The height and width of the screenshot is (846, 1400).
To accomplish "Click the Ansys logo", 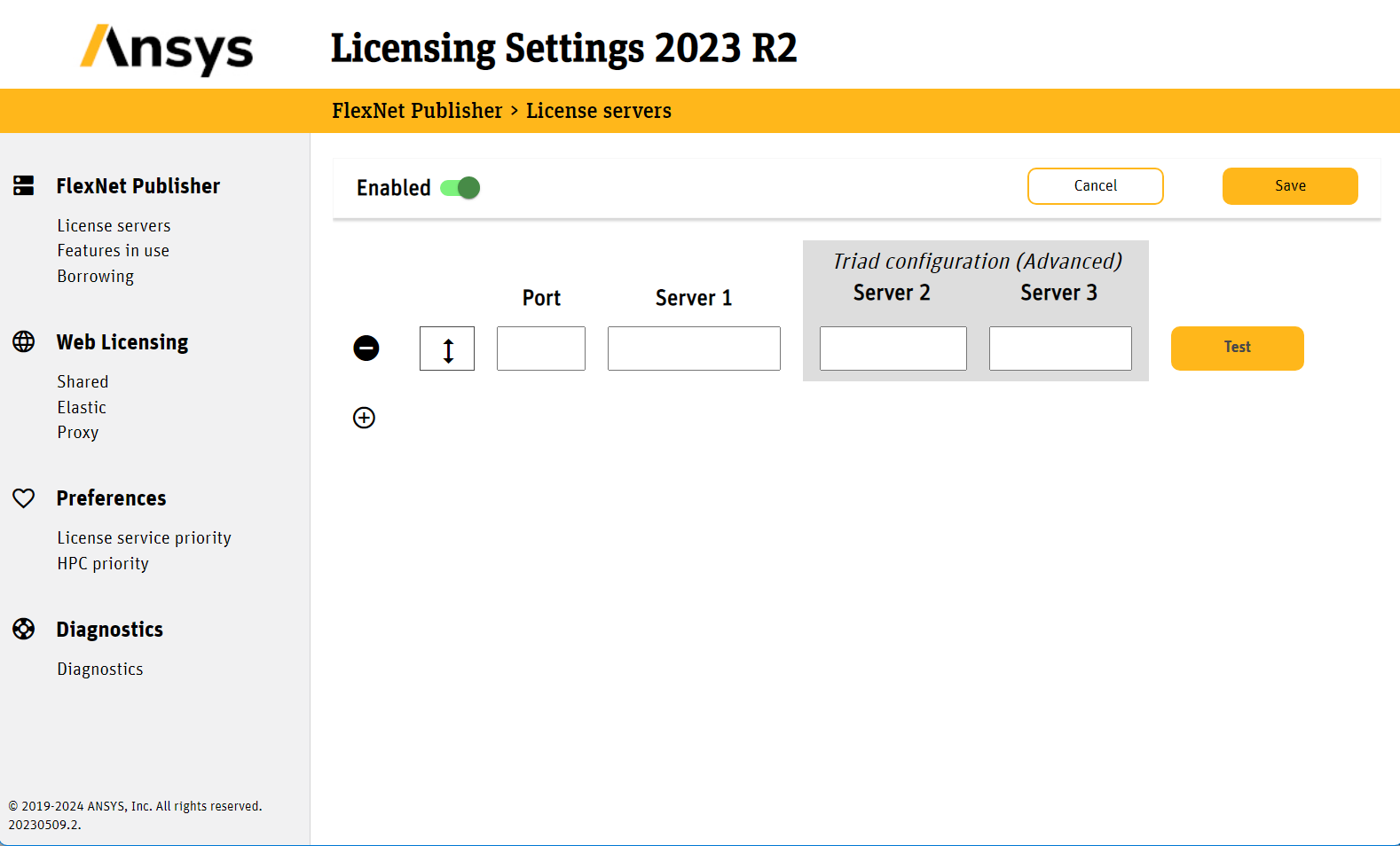I will [x=167, y=49].
